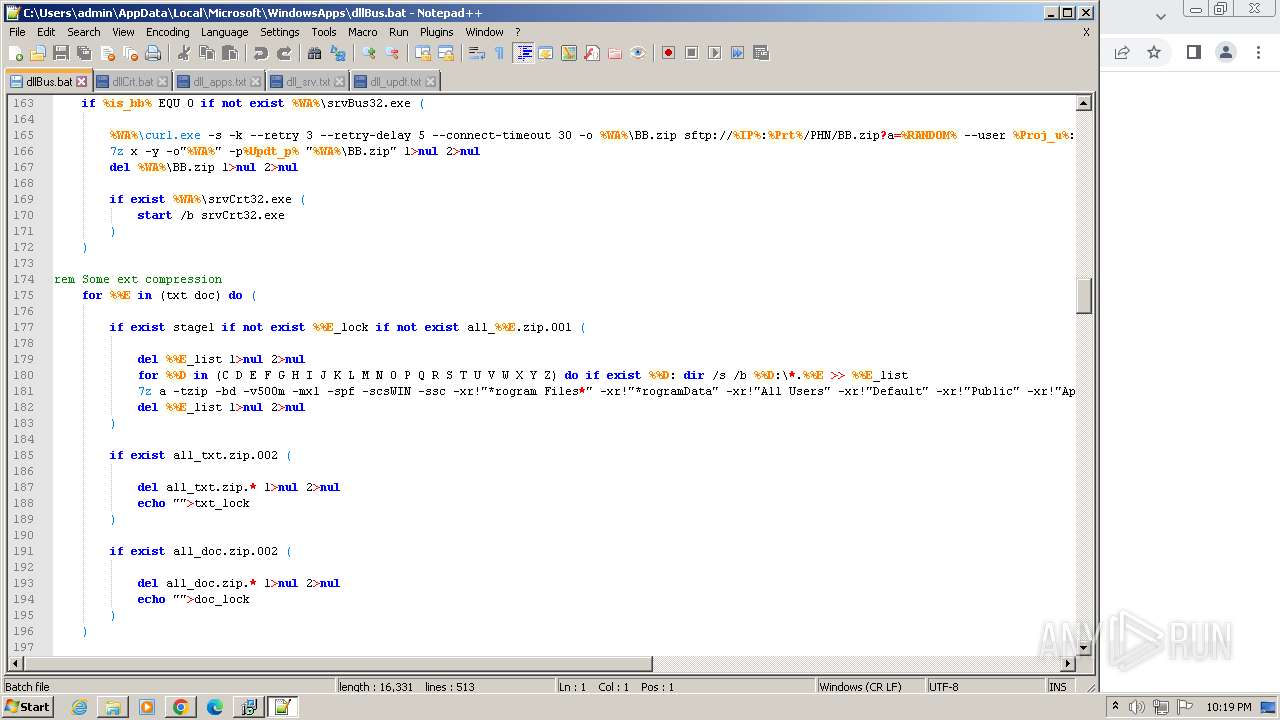Save the current file using Save icon

61,53
